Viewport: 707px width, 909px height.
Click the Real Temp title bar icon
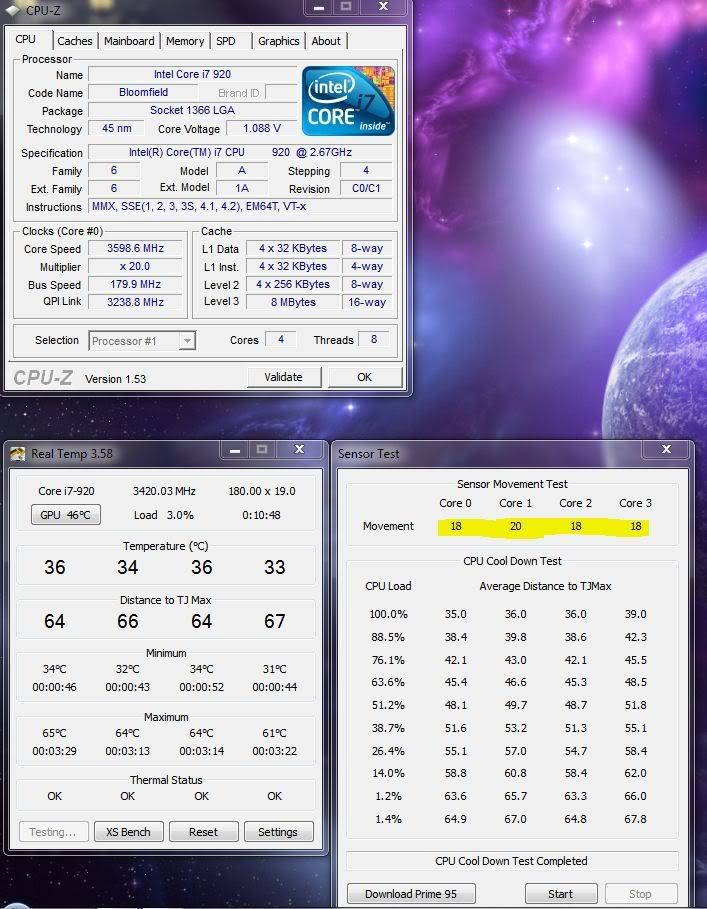(17, 454)
